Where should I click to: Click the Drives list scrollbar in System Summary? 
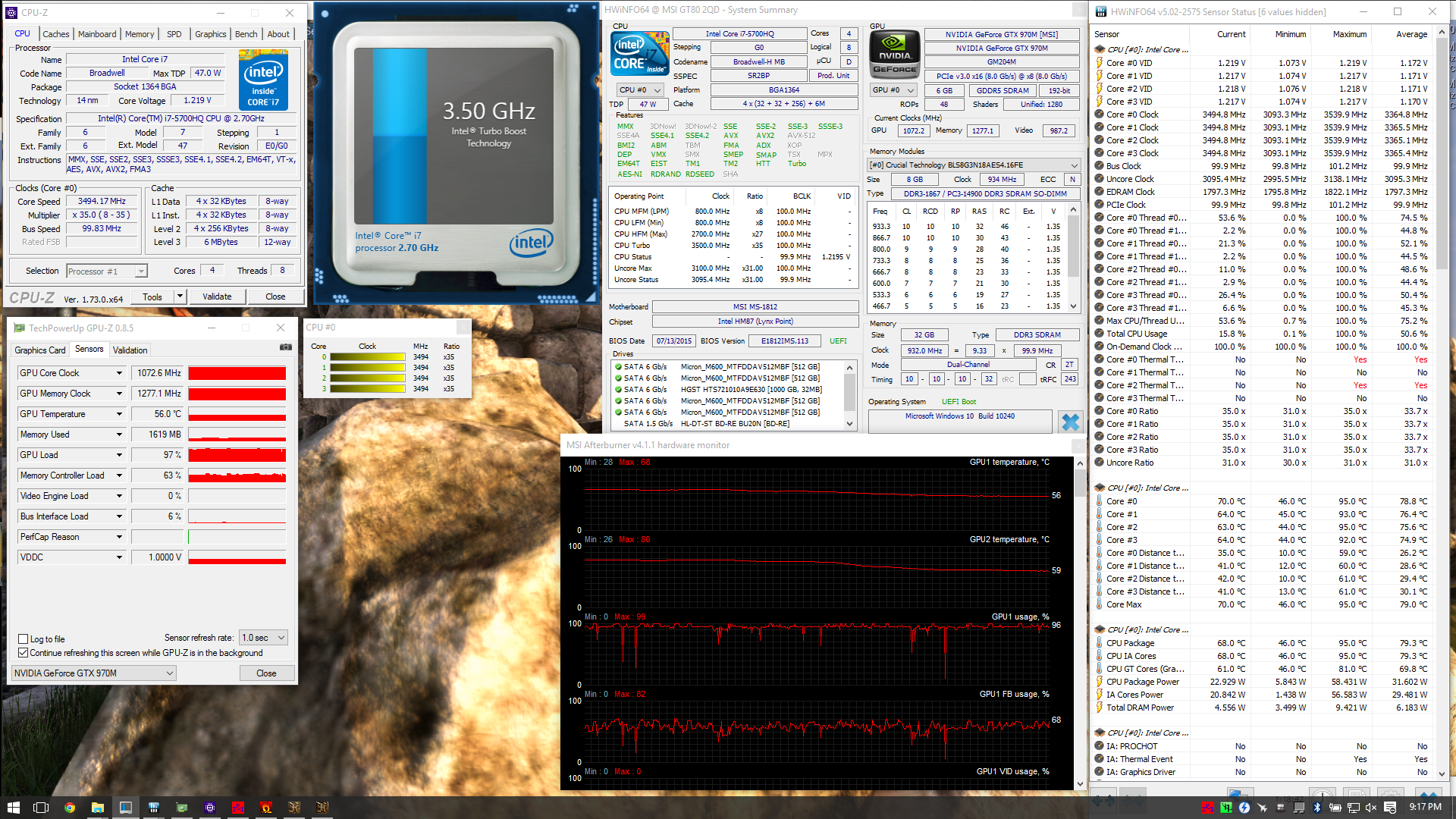tap(849, 394)
